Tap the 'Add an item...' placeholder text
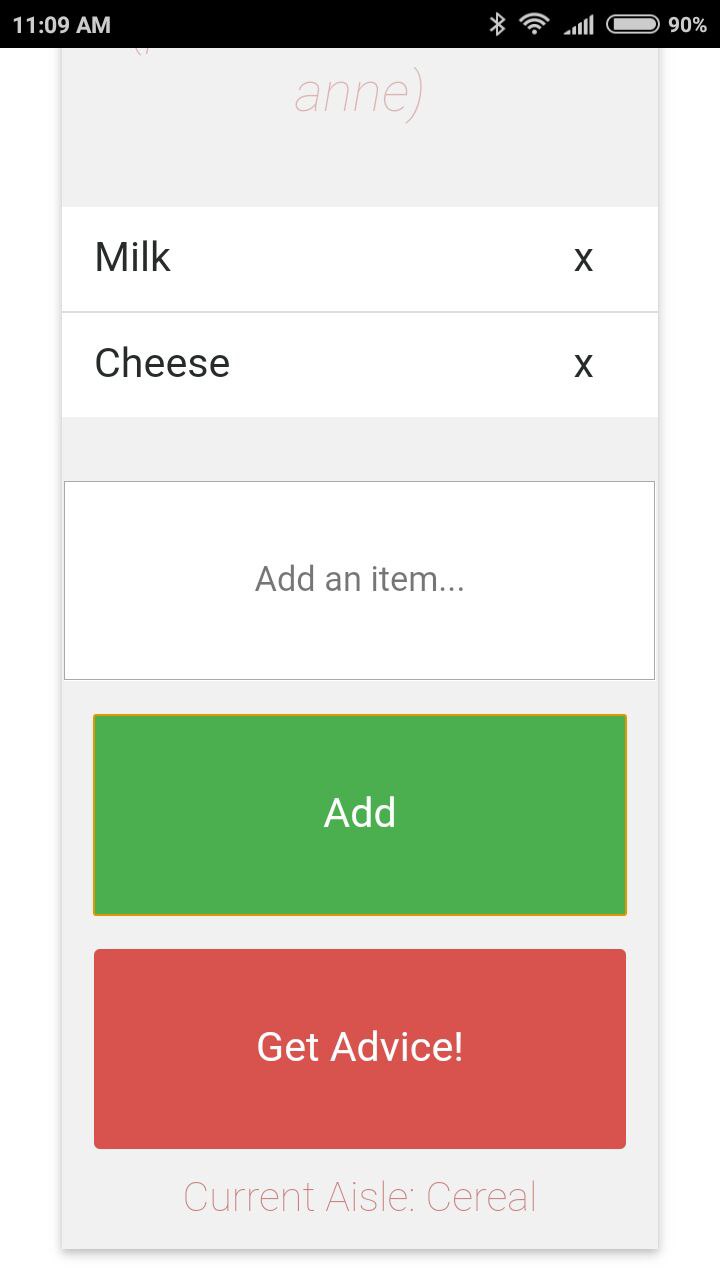This screenshot has height=1280, width=720. click(x=360, y=579)
